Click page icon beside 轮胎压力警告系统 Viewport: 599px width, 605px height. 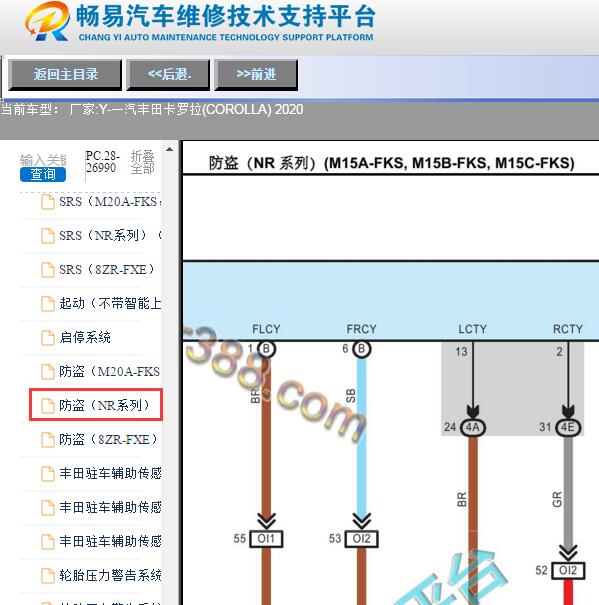pyautogui.click(x=47, y=575)
